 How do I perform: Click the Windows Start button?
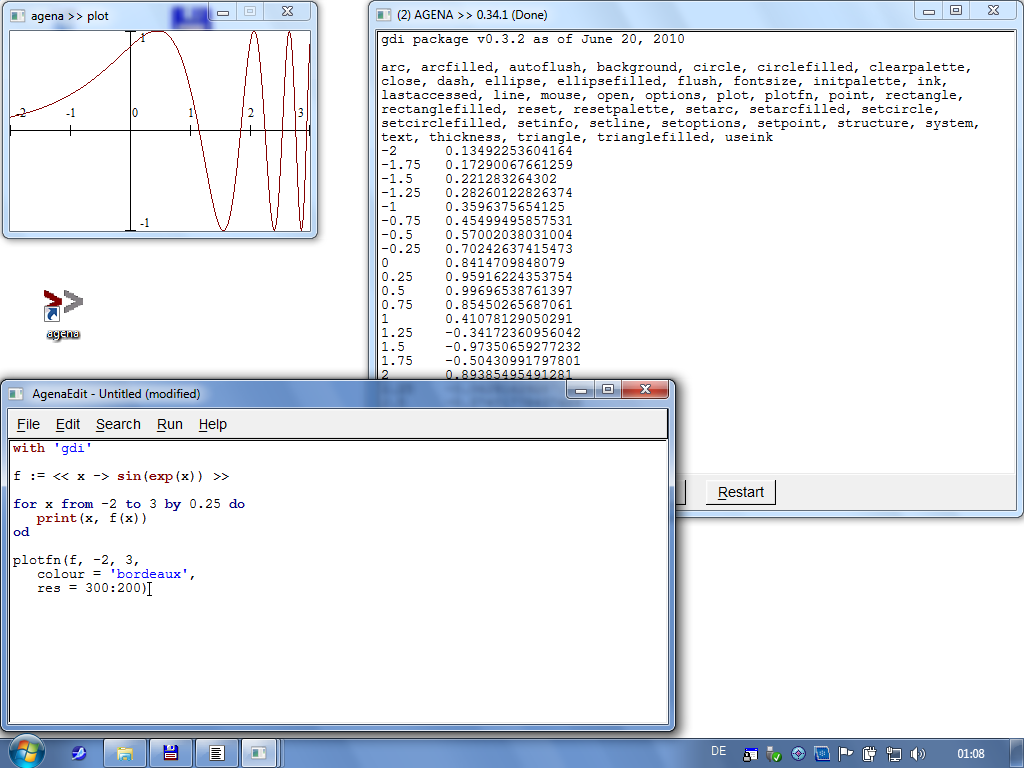point(24,751)
